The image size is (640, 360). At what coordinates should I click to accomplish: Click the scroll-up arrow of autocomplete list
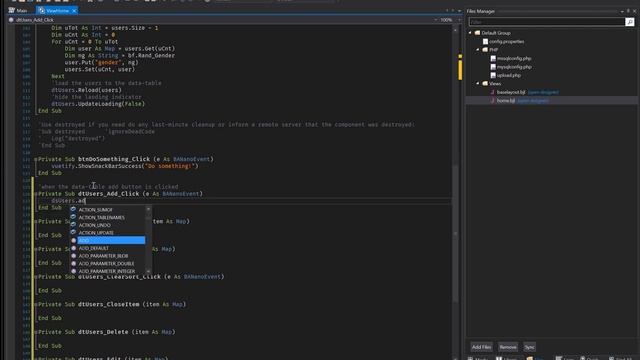[x=148, y=209]
